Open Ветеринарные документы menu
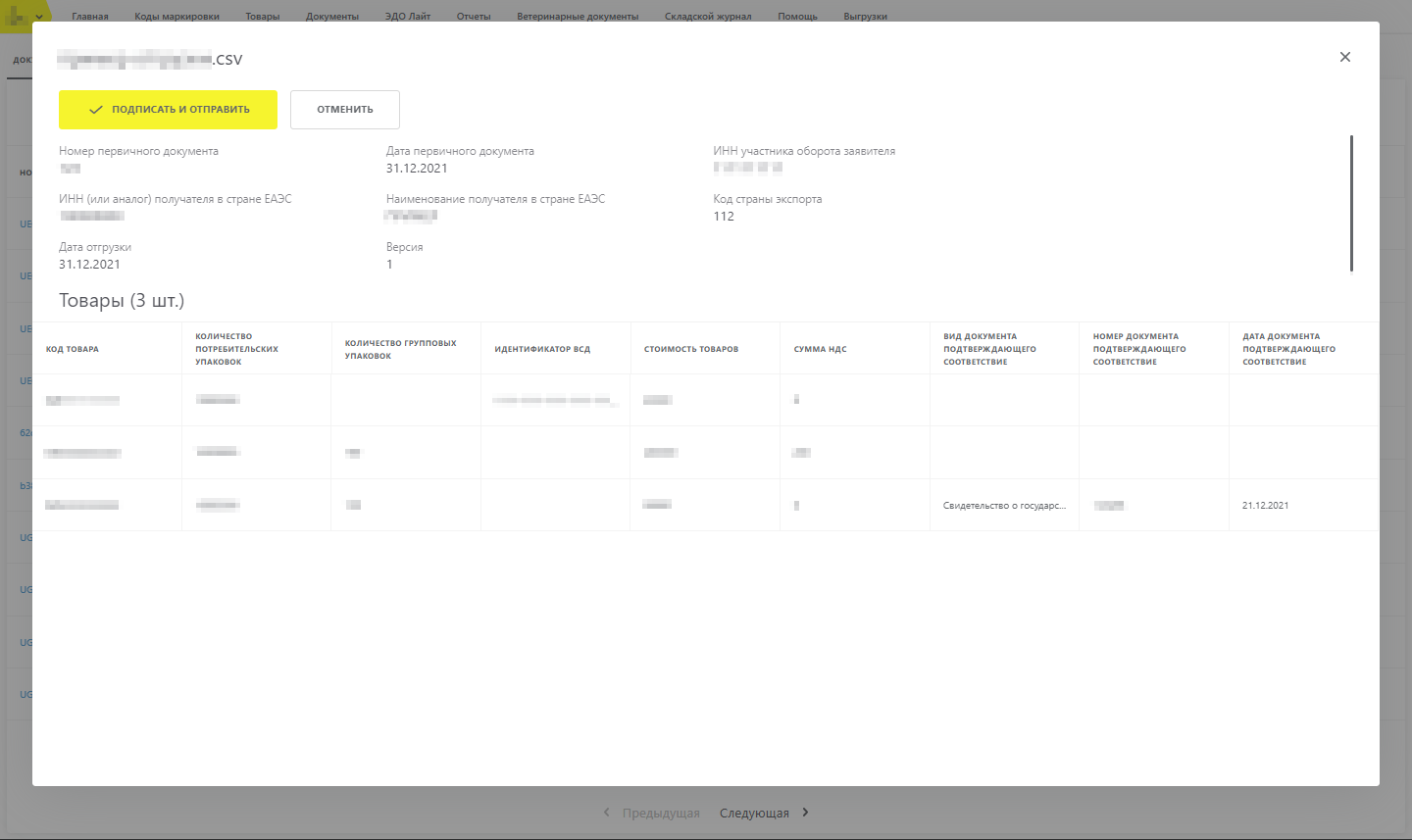 (x=578, y=17)
